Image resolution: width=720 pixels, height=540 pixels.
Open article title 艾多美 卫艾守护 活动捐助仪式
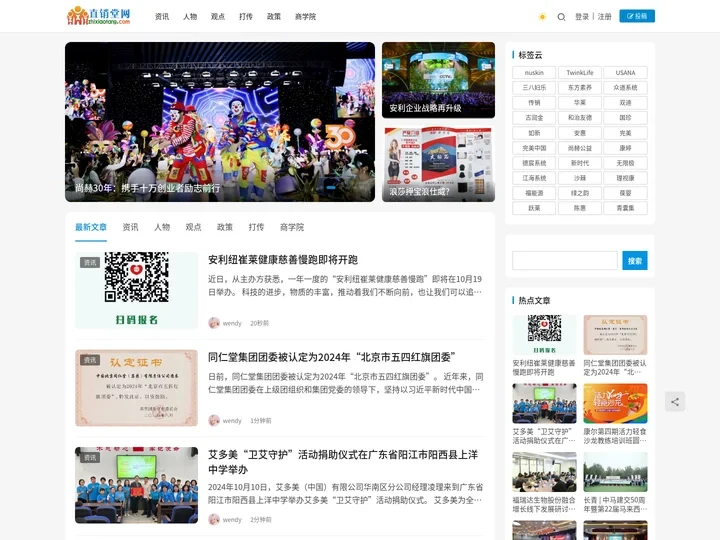pyautogui.click(x=343, y=462)
